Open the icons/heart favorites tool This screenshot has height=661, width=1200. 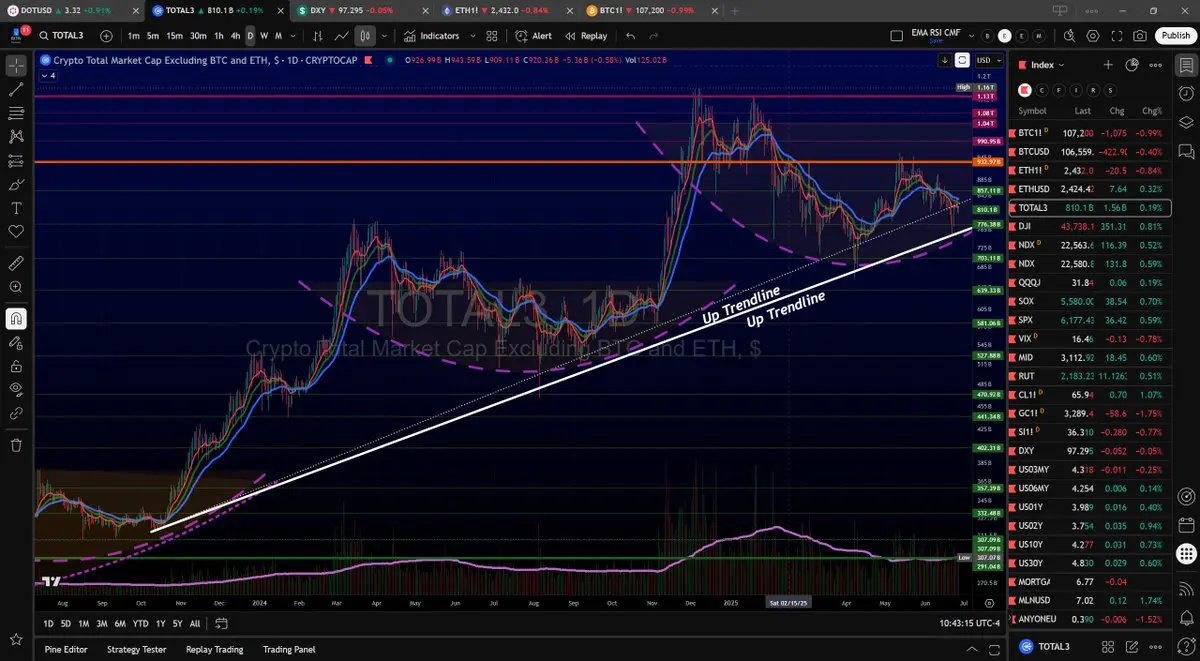16,232
